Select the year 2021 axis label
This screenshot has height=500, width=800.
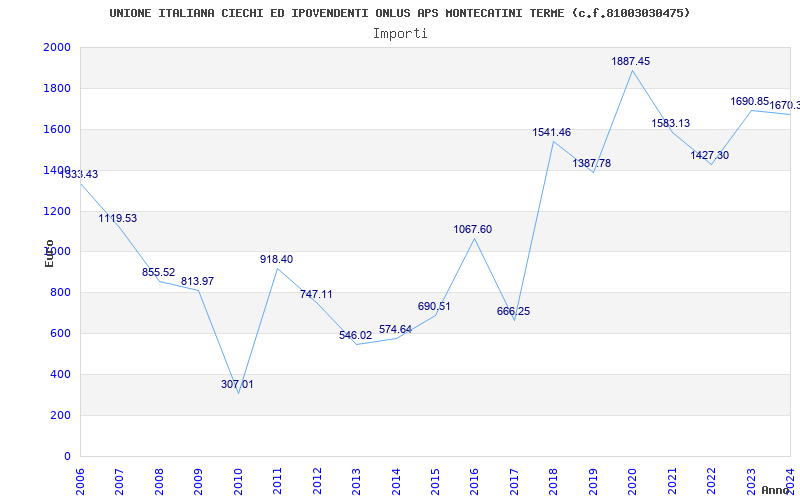(672, 481)
